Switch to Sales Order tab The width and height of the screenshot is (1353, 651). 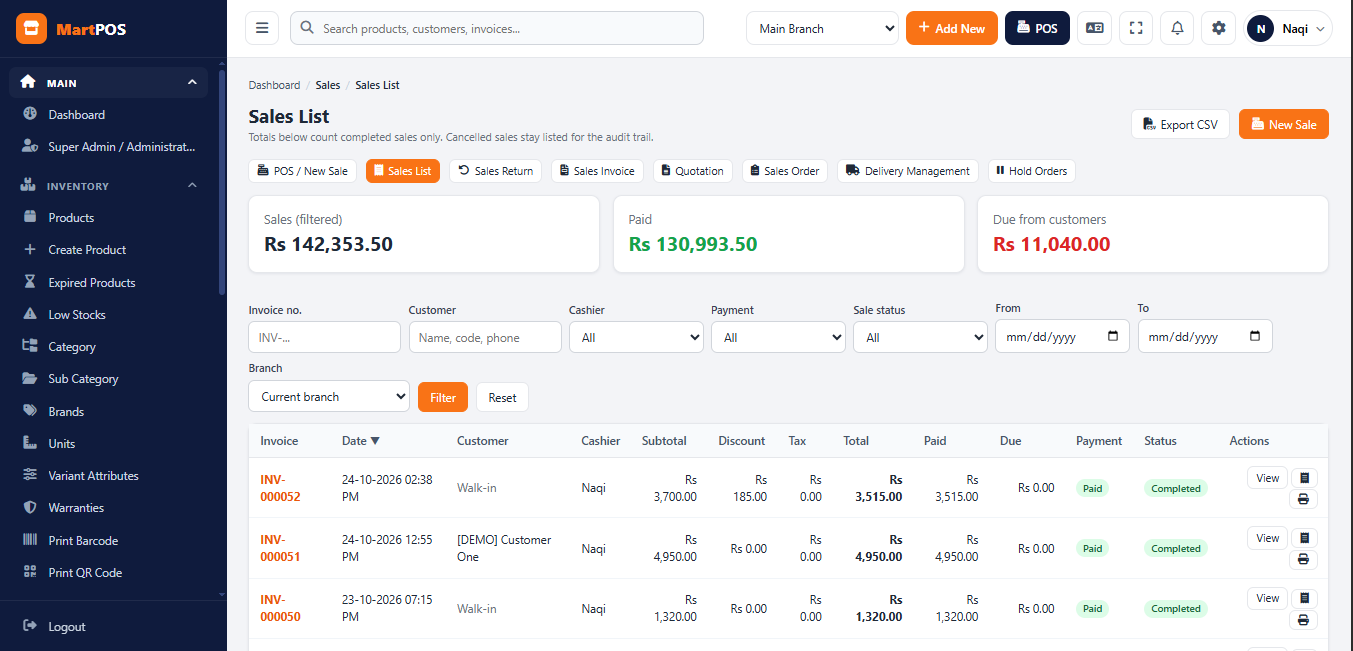click(784, 171)
